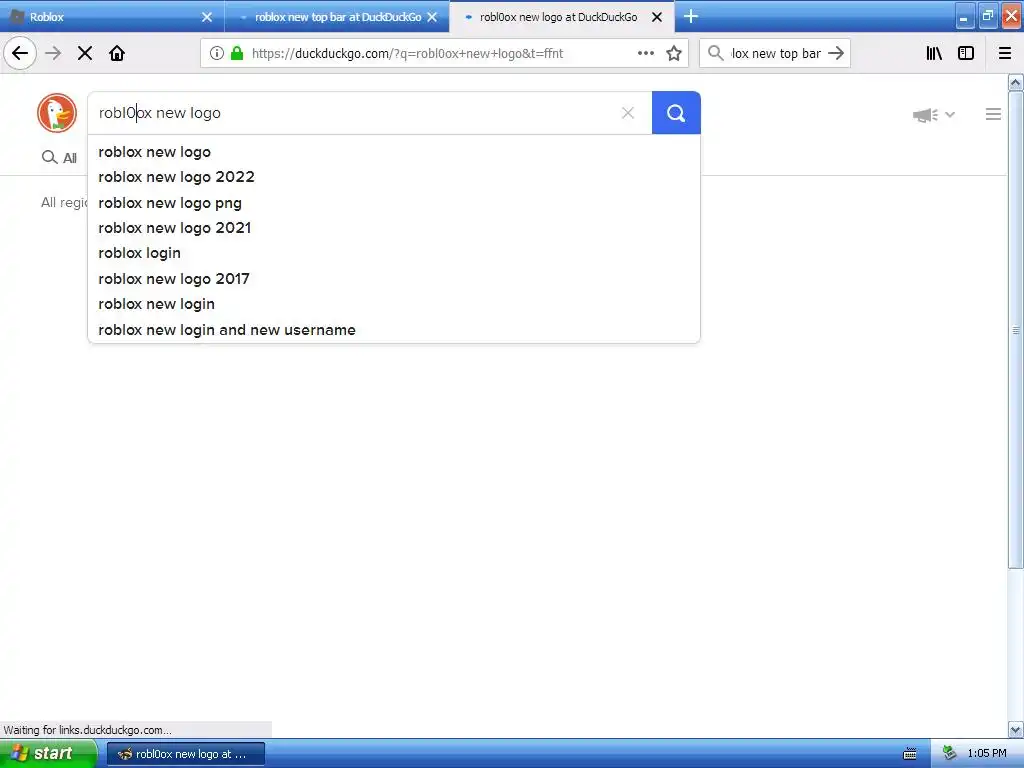
Task: Switch to the Roblox tab
Action: (112, 17)
